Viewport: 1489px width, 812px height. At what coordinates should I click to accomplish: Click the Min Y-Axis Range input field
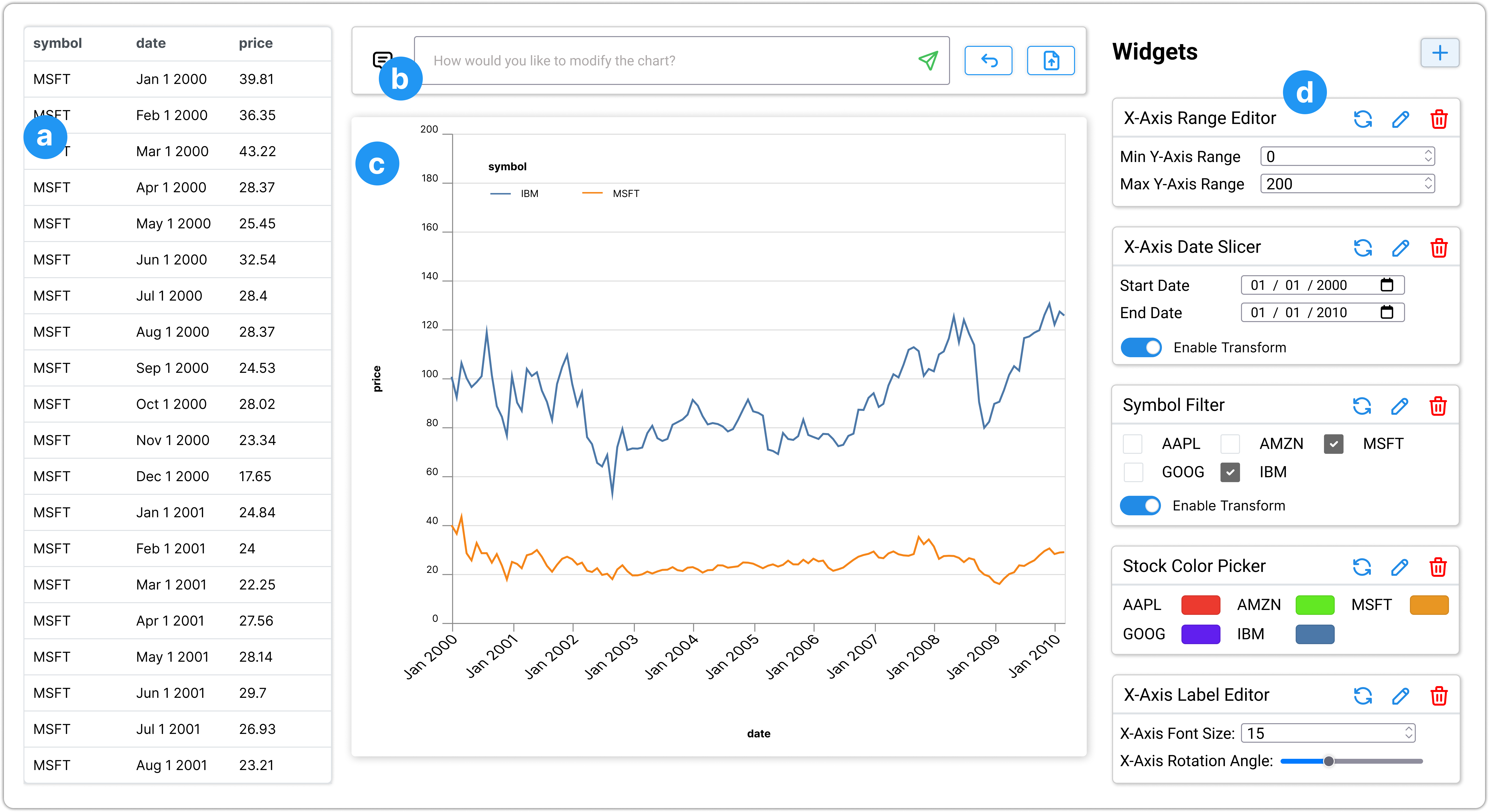tap(1347, 156)
